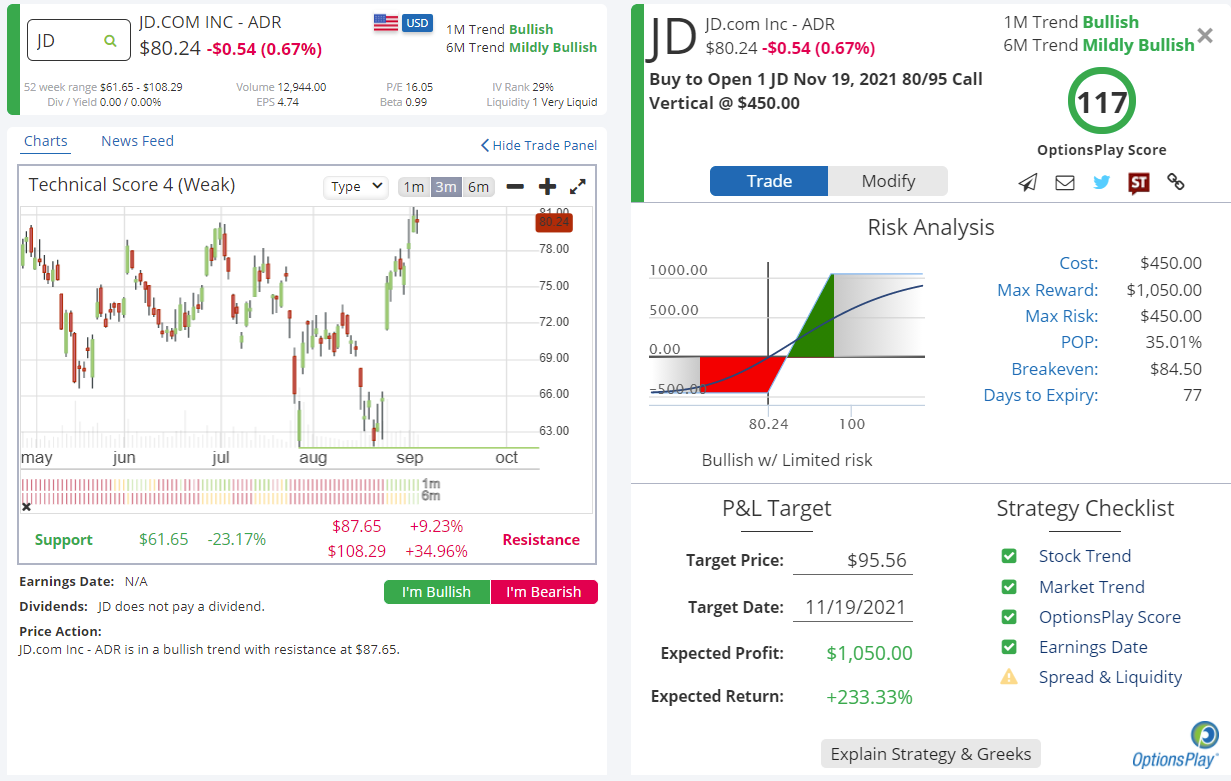The image size is (1231, 781).
Task: Click the ticker symbol search field
Action: (x=78, y=41)
